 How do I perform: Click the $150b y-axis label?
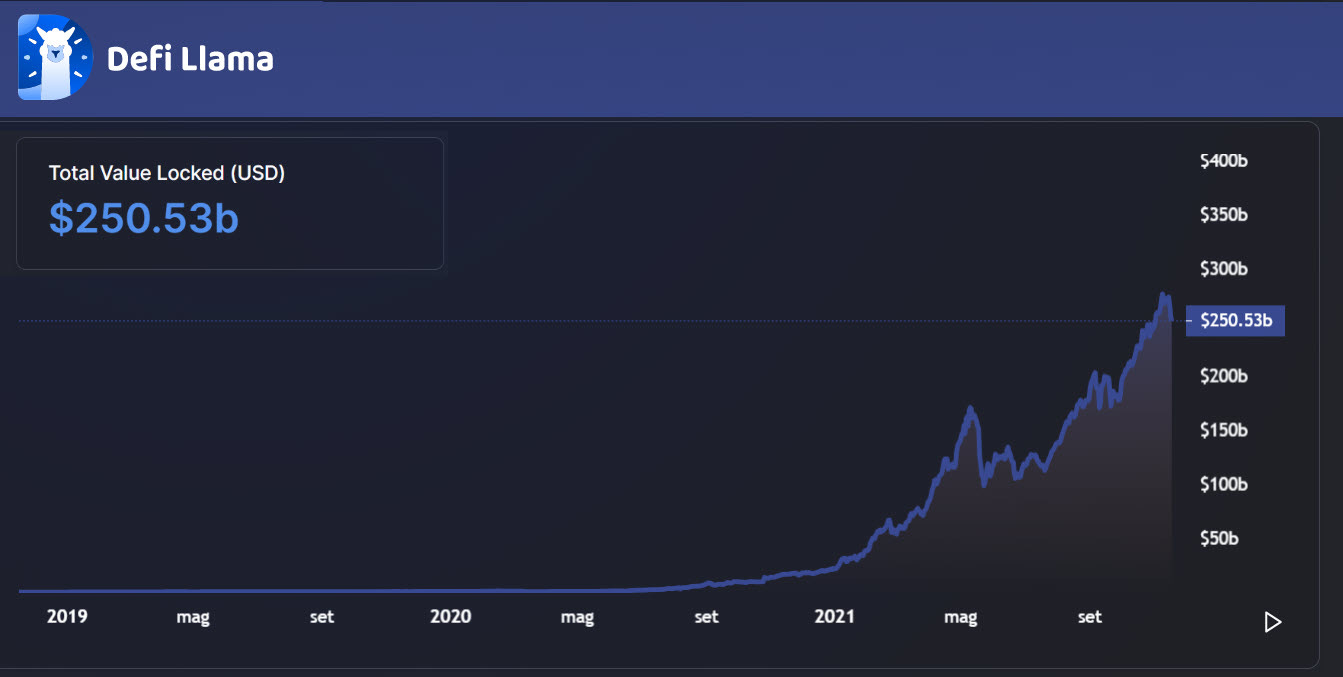point(1224,430)
